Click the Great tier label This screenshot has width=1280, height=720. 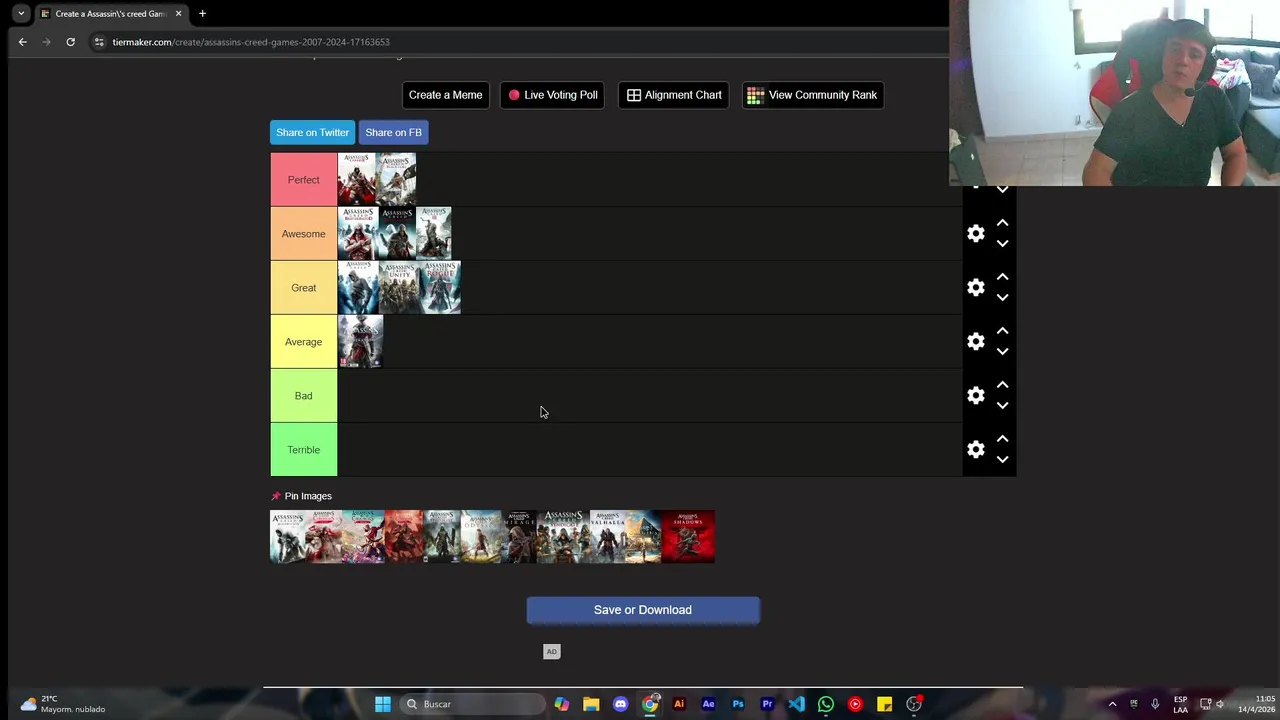(304, 288)
